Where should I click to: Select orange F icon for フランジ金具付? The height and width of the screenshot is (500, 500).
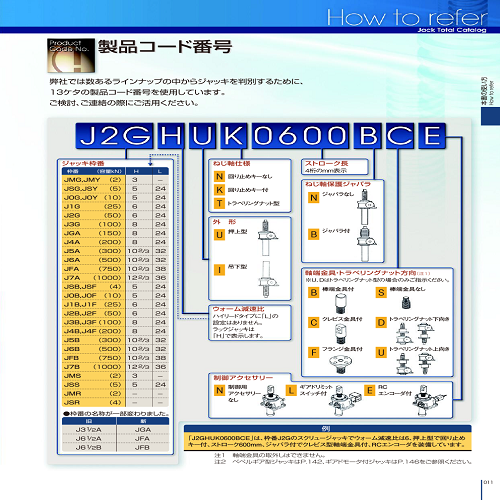pyautogui.click(x=314, y=353)
